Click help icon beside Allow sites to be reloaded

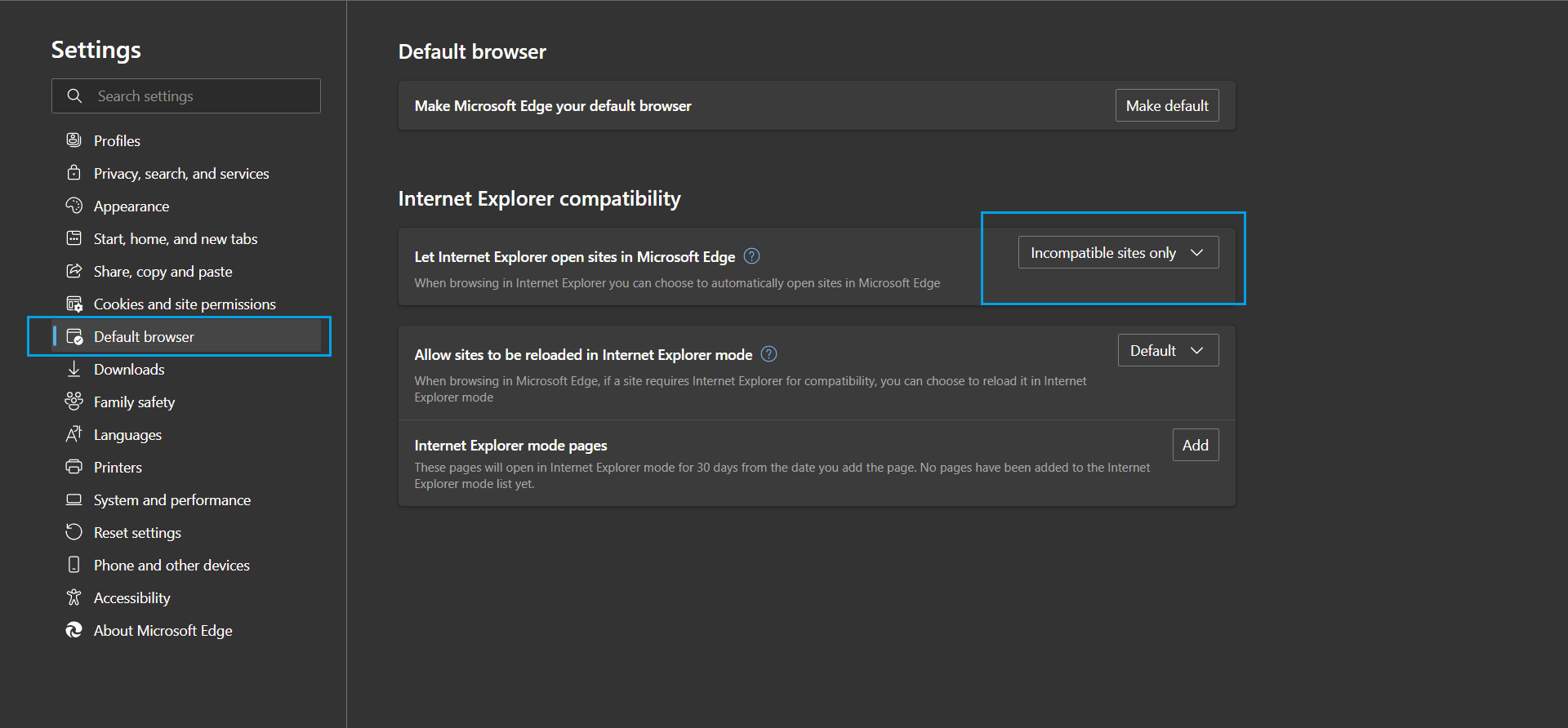click(x=768, y=354)
